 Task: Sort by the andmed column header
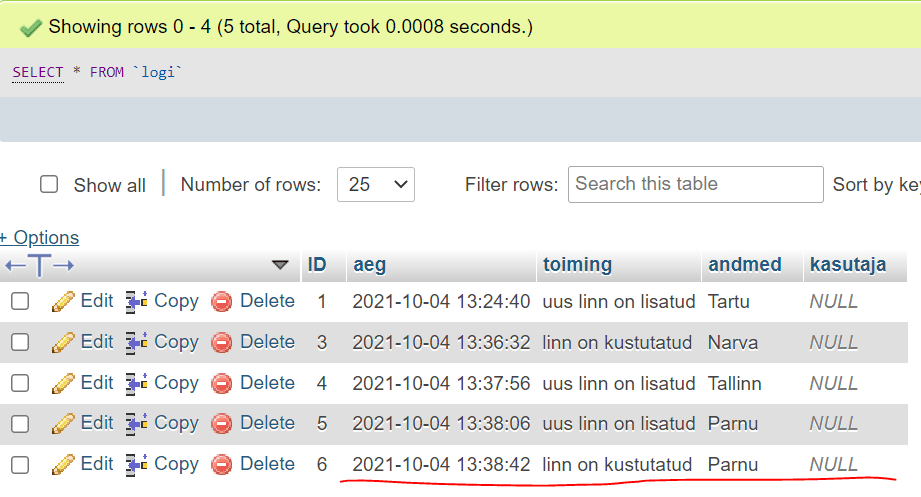click(x=744, y=265)
